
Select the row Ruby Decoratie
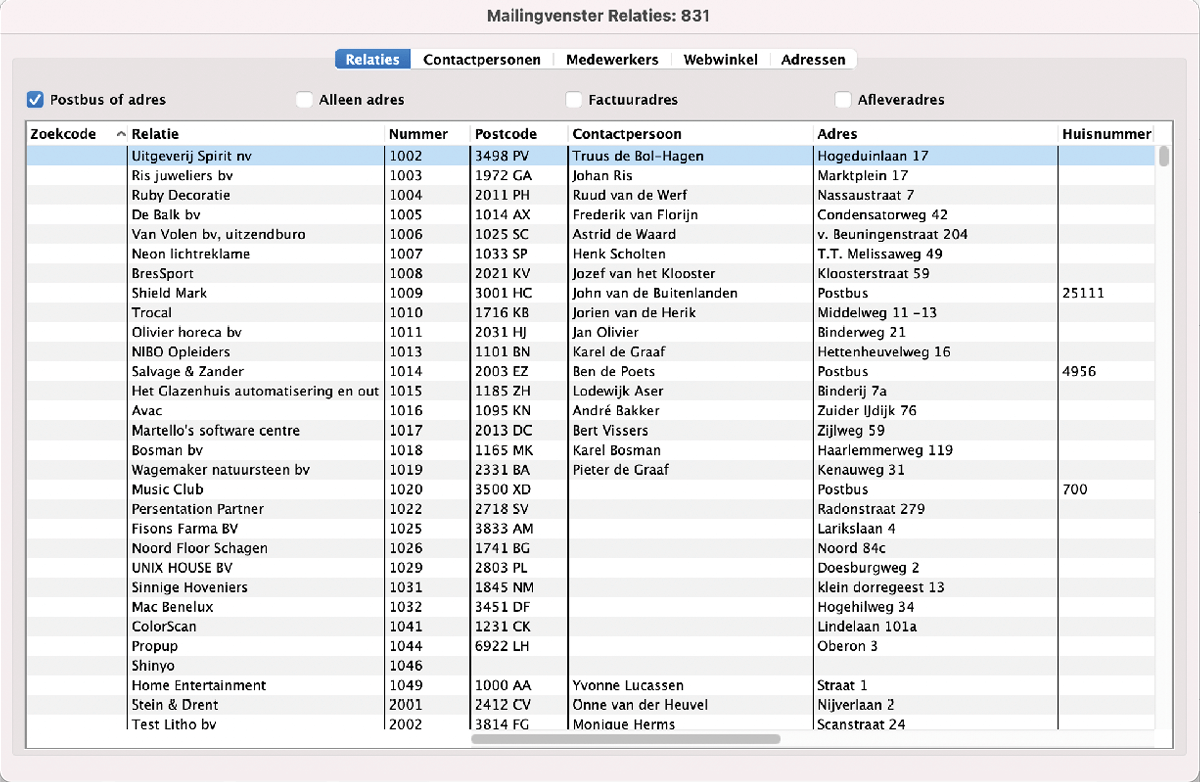[x=590, y=195]
